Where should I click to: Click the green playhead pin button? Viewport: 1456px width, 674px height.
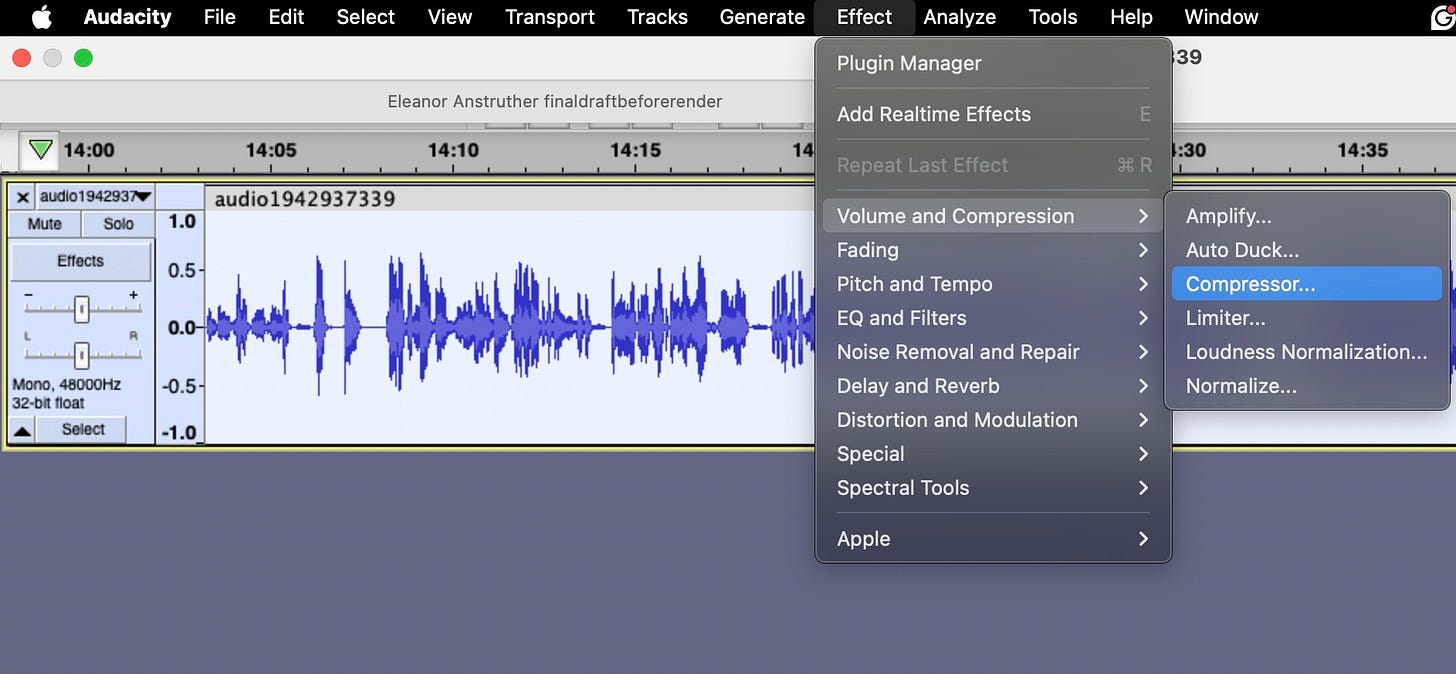(40, 151)
